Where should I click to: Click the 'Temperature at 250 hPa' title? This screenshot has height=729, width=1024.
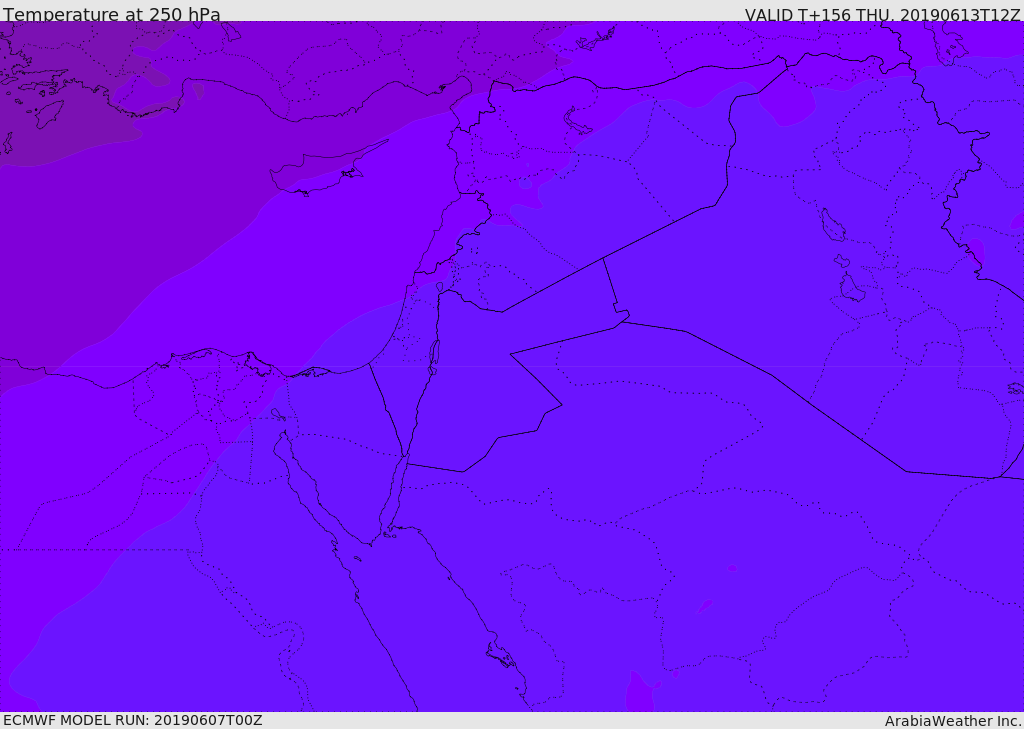coord(112,14)
